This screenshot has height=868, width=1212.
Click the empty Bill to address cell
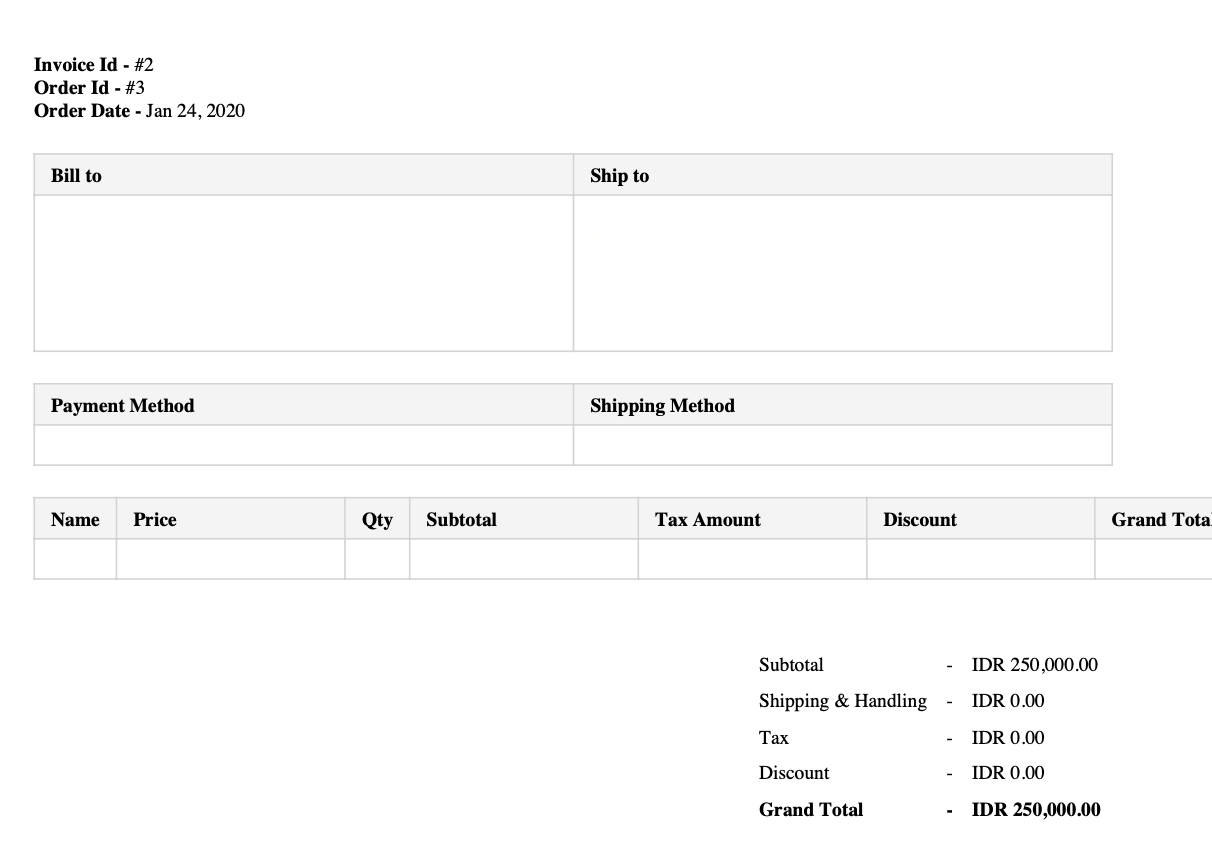pyautogui.click(x=304, y=273)
